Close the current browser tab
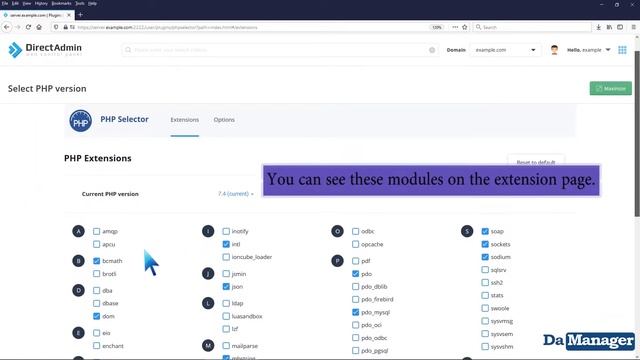This screenshot has height=360, width=640. pos(69,15)
